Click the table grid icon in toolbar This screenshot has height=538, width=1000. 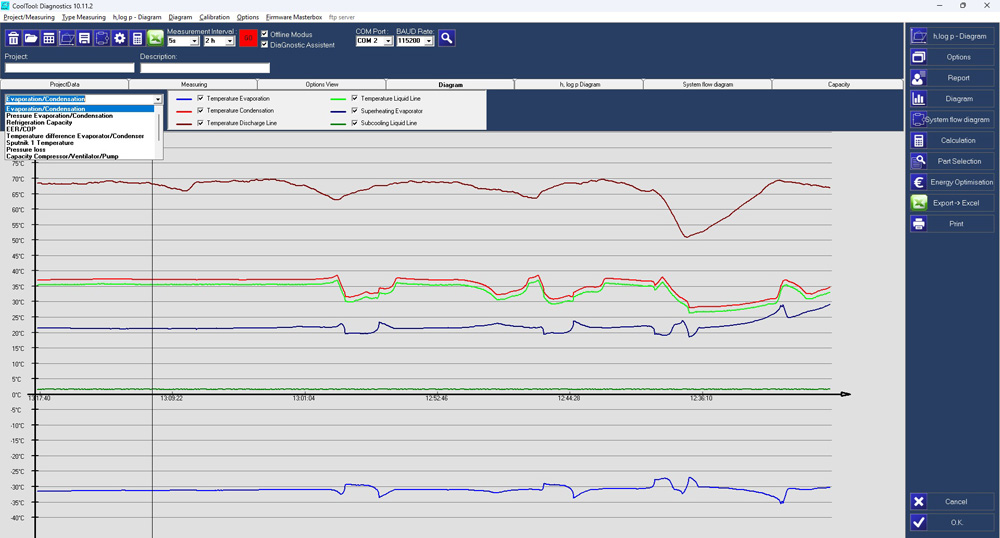tap(48, 38)
